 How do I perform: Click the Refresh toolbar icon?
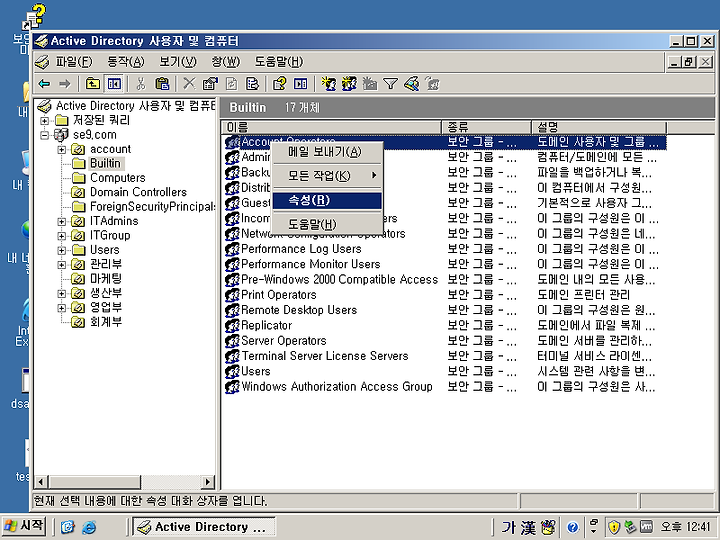(231, 84)
